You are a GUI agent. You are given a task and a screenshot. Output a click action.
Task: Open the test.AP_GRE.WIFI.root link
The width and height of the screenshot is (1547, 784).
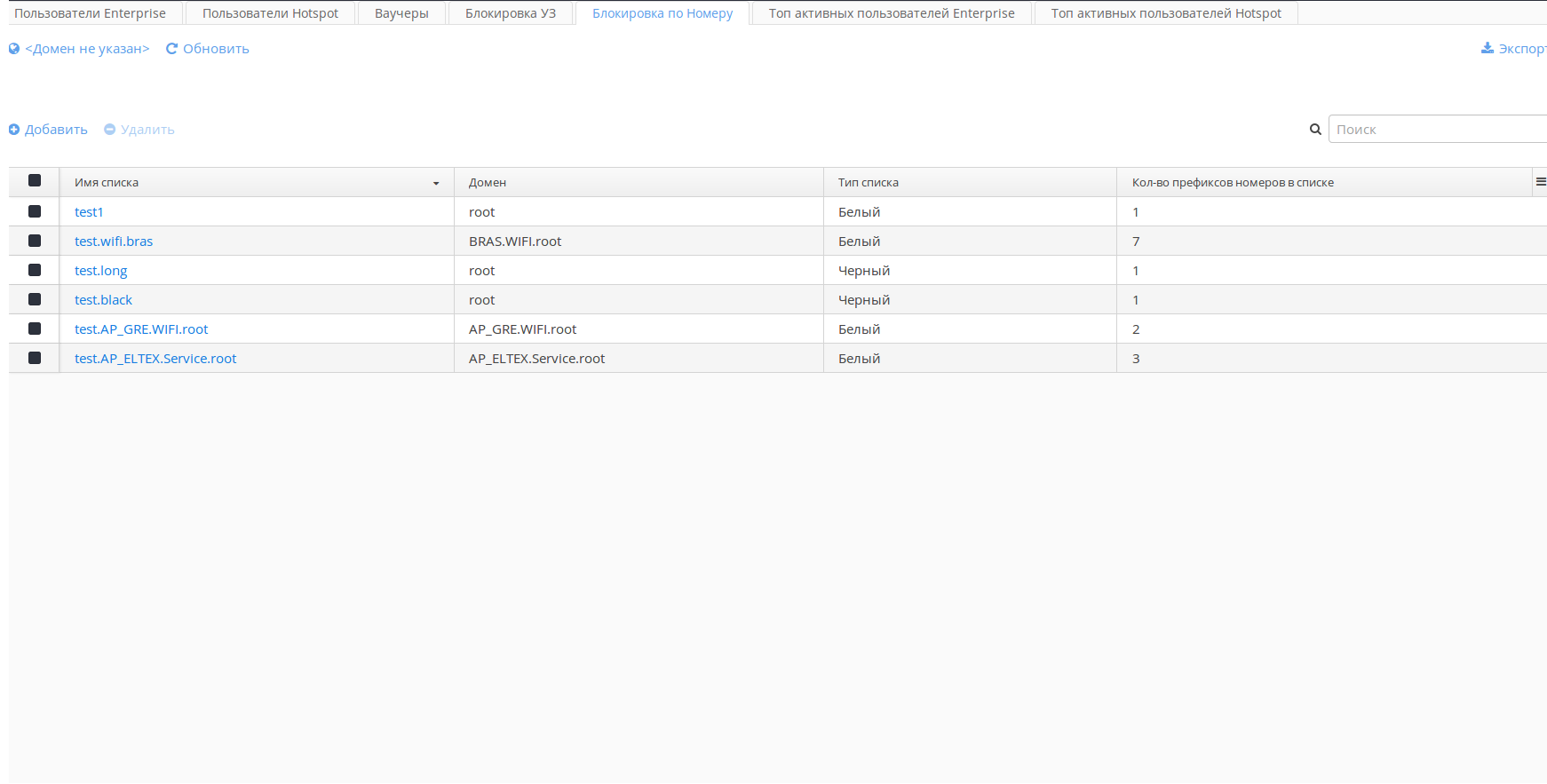pyautogui.click(x=141, y=329)
